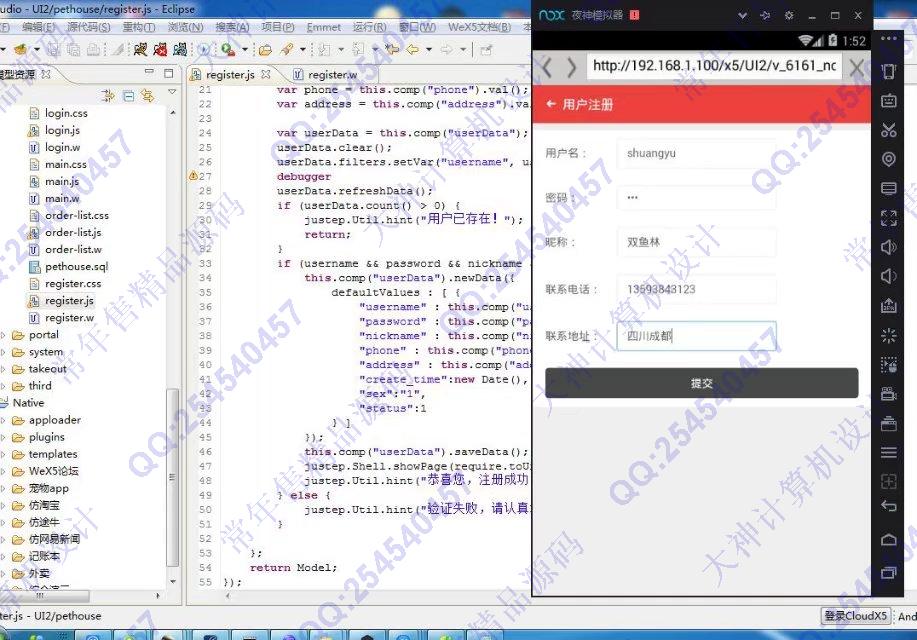Click link with editor icon in resource panel

tap(147, 95)
